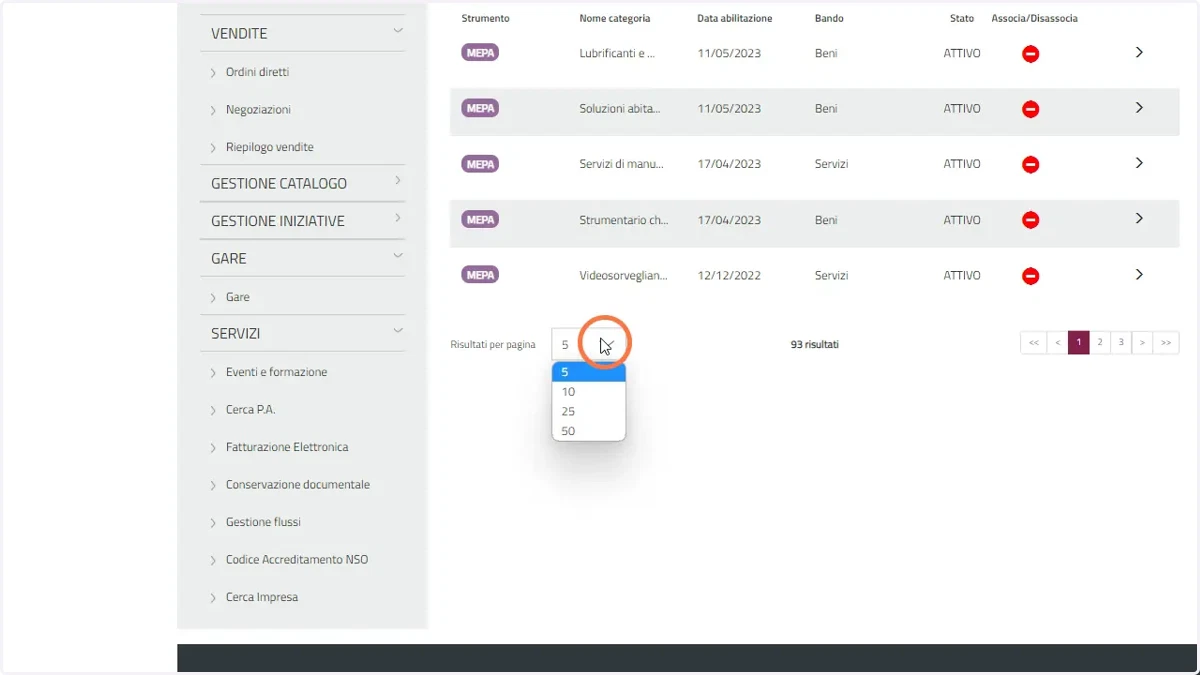
Task: Click MEPA badge in Videosorveglian... row
Action: pos(480,275)
